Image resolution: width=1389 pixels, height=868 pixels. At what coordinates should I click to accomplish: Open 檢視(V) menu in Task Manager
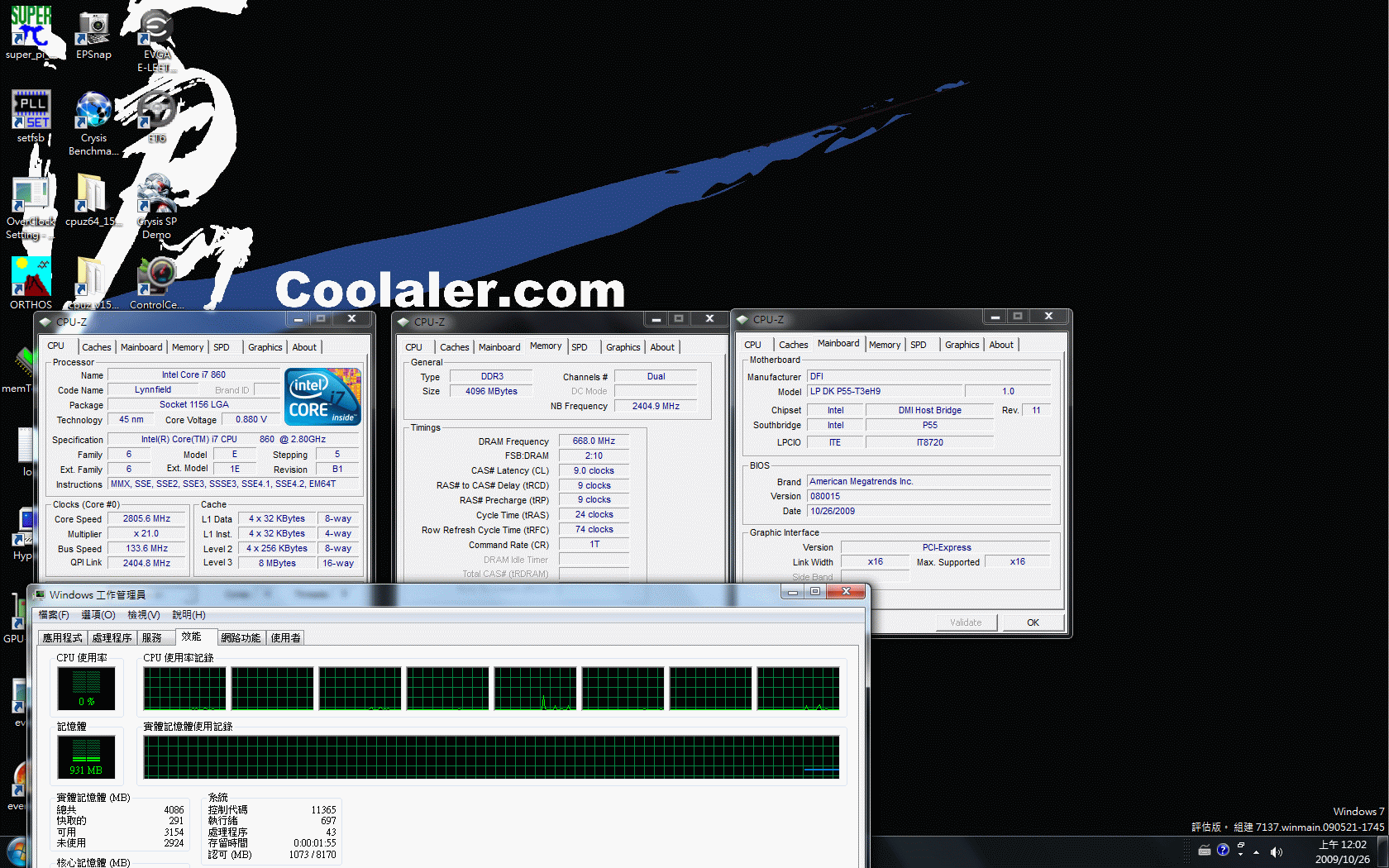point(144,615)
